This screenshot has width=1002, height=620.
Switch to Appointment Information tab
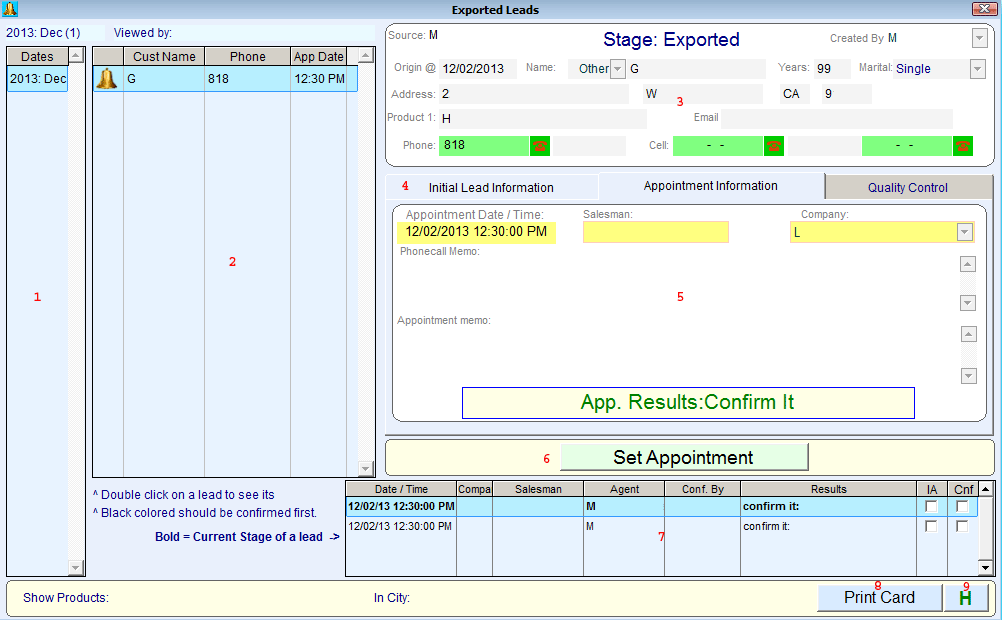711,186
